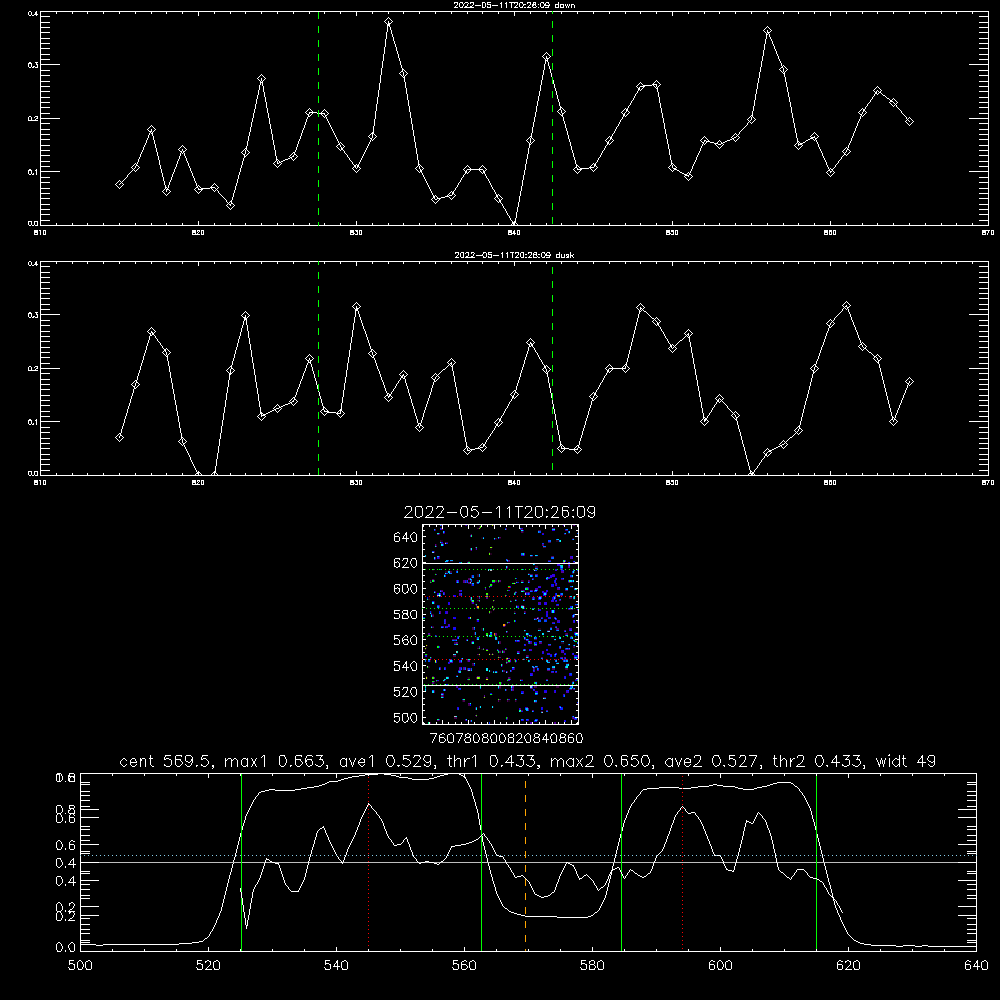Click the green vertical line near 563 in bottom plot

pyautogui.click(x=482, y=860)
